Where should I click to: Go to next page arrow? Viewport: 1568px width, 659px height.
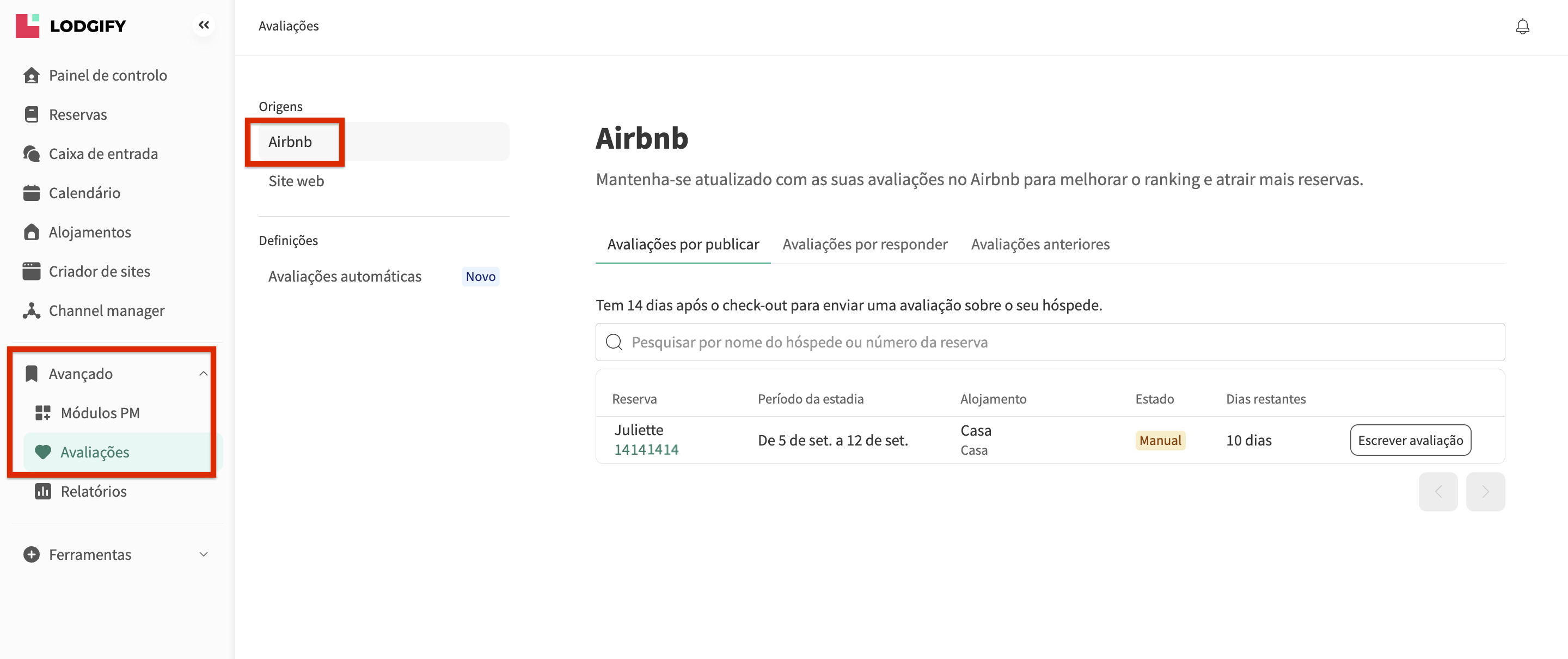(1485, 491)
